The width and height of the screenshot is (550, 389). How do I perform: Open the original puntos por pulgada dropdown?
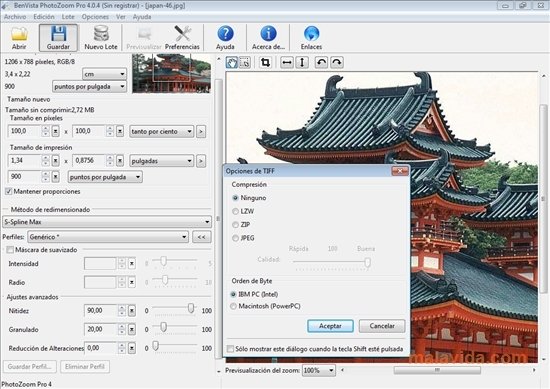point(89,86)
